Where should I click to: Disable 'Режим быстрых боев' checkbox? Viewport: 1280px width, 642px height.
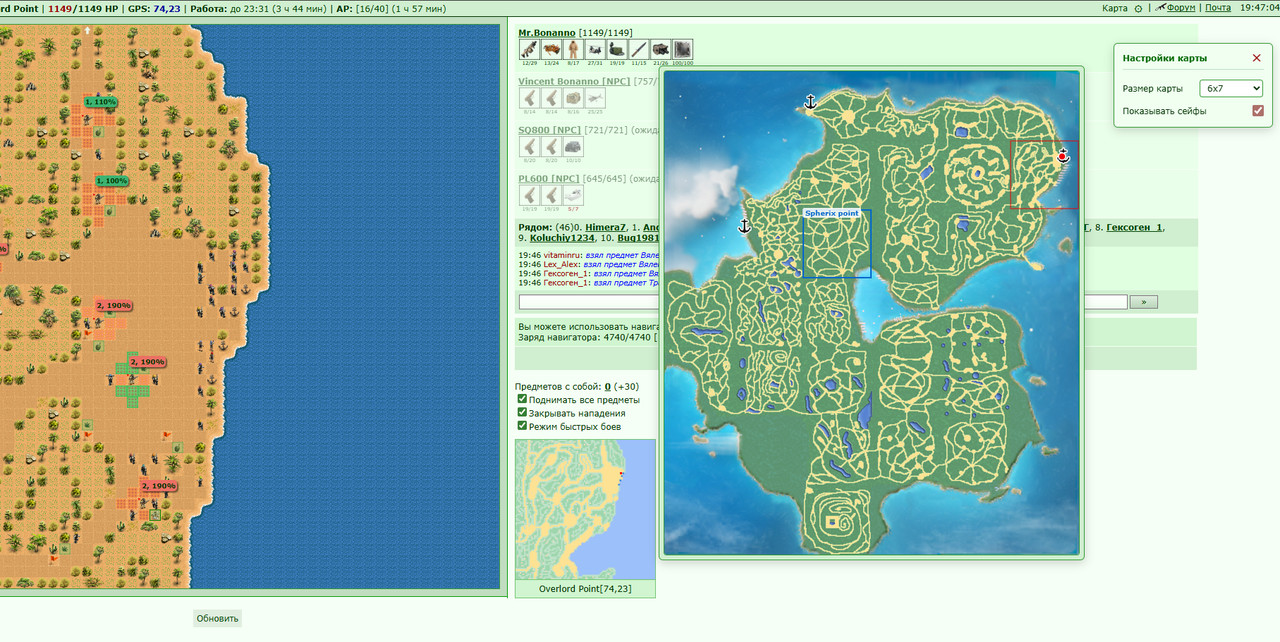click(x=522, y=426)
